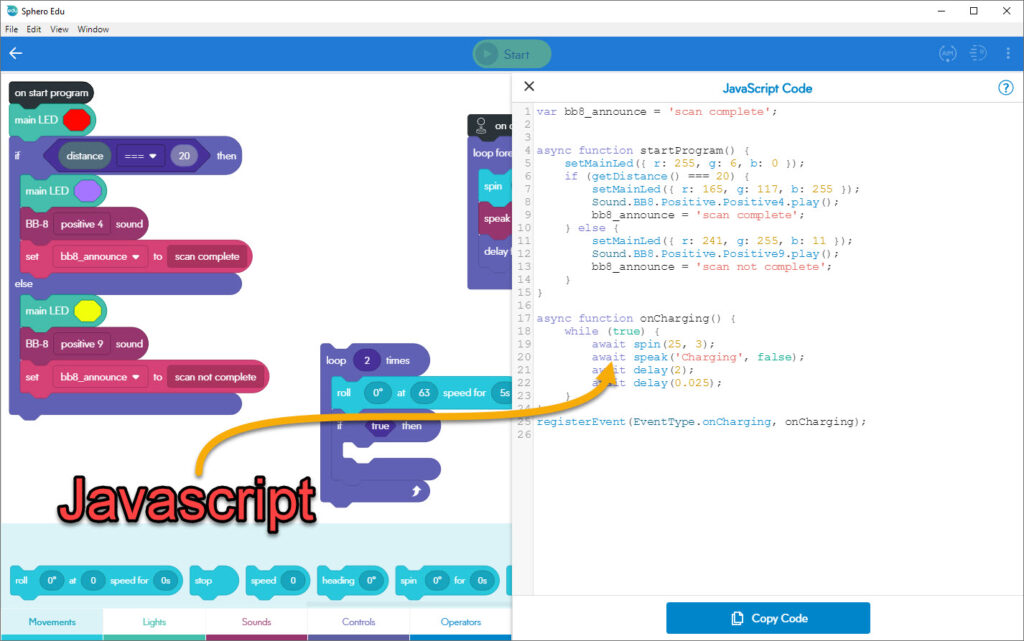Click the charging event icon on block
1024x641 pixels.
pyautogui.click(x=481, y=125)
